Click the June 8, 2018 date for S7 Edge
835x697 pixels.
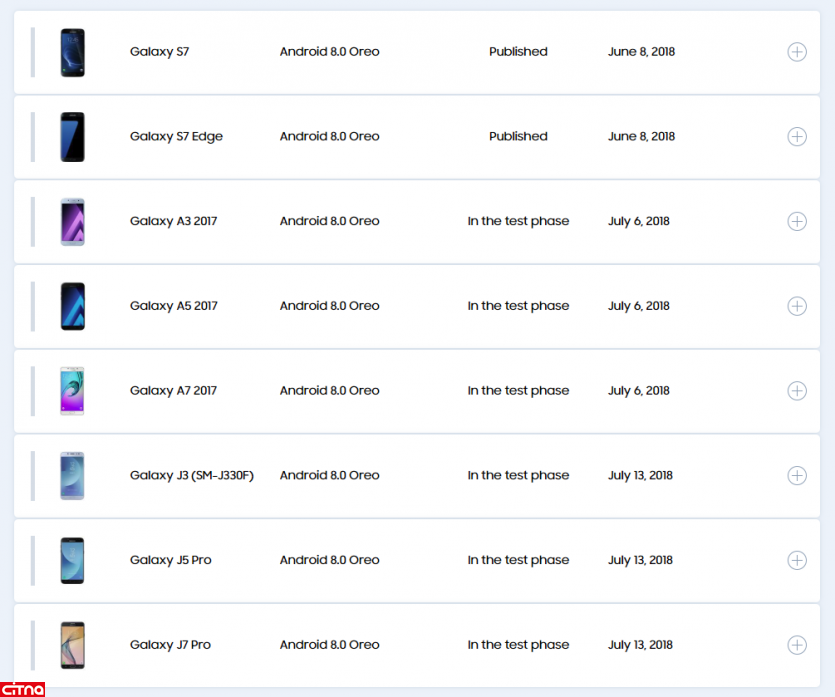pyautogui.click(x=641, y=137)
